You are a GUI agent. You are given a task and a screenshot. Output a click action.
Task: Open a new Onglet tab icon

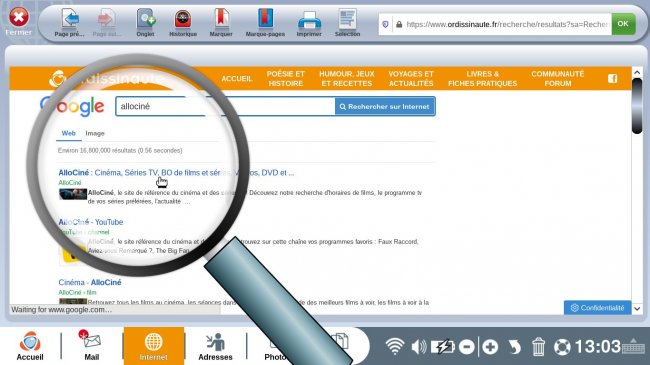[146, 19]
